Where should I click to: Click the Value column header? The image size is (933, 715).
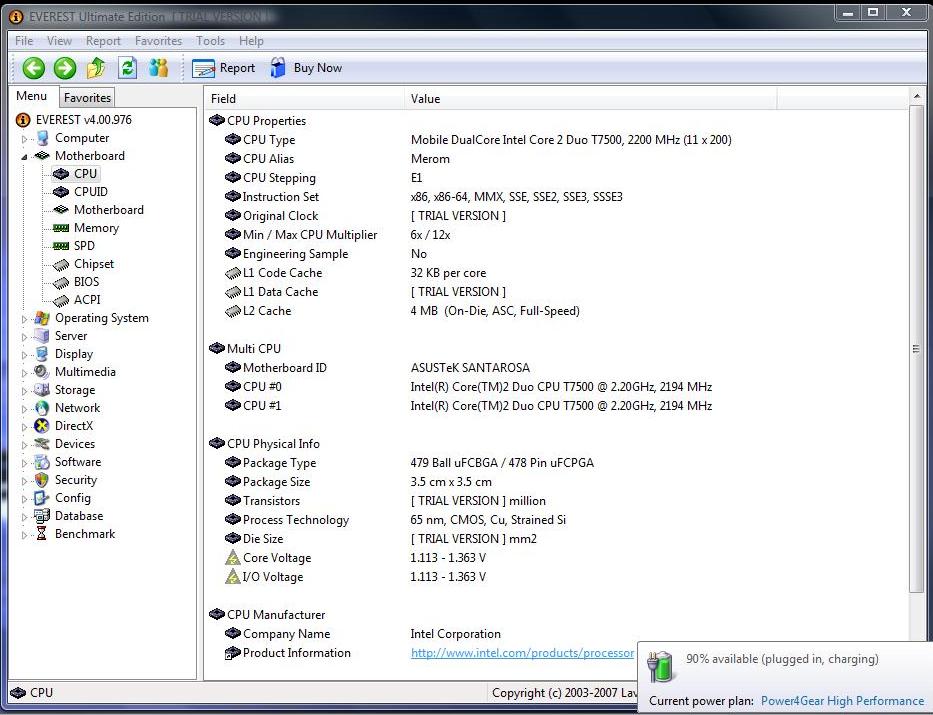[591, 99]
